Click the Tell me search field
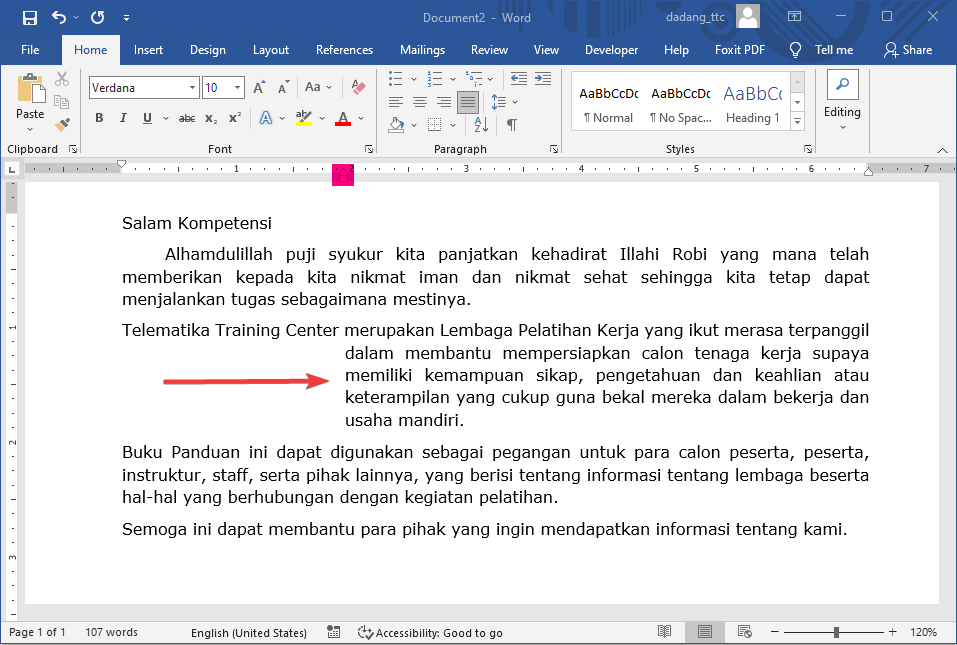 833,50
